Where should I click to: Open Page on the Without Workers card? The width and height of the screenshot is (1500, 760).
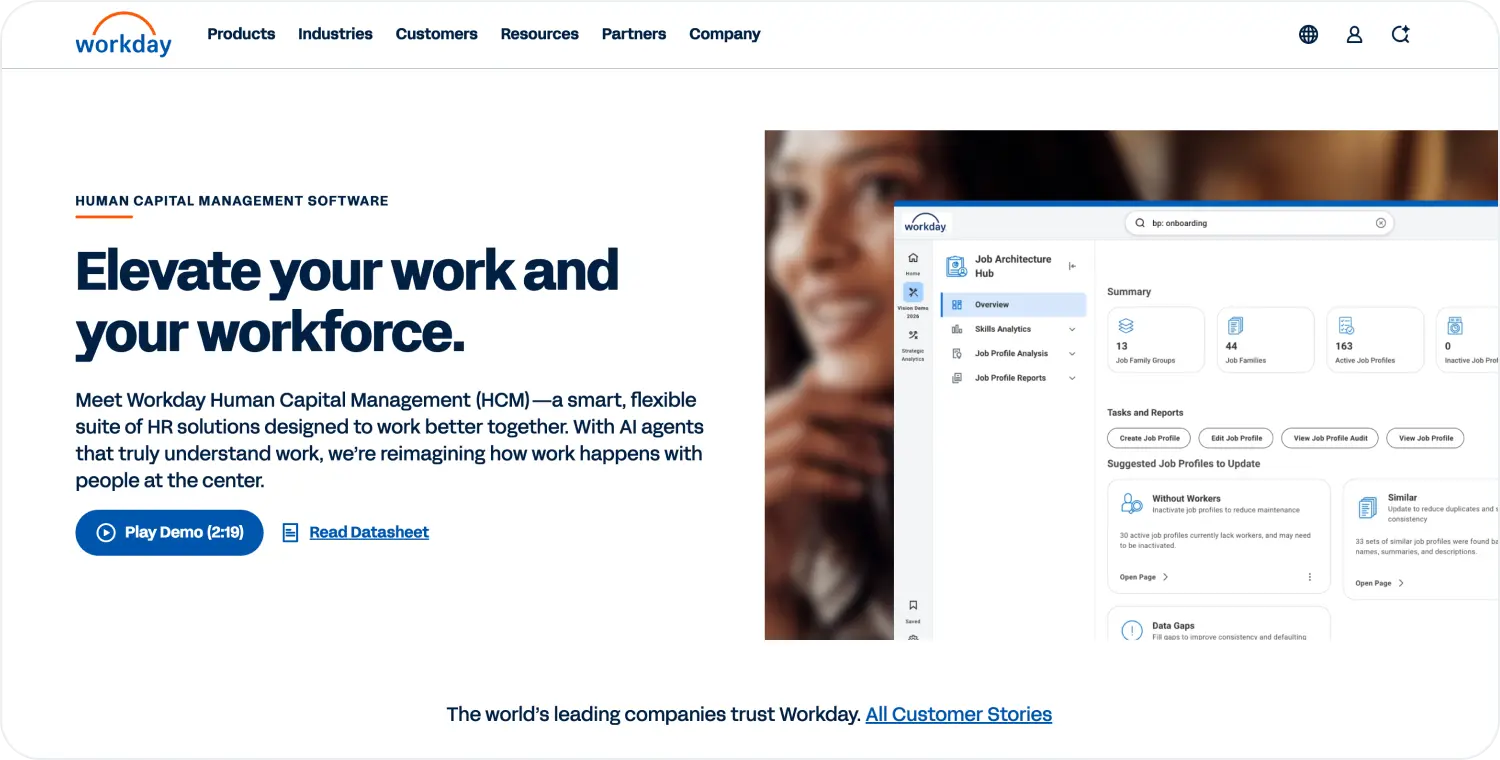point(1144,577)
